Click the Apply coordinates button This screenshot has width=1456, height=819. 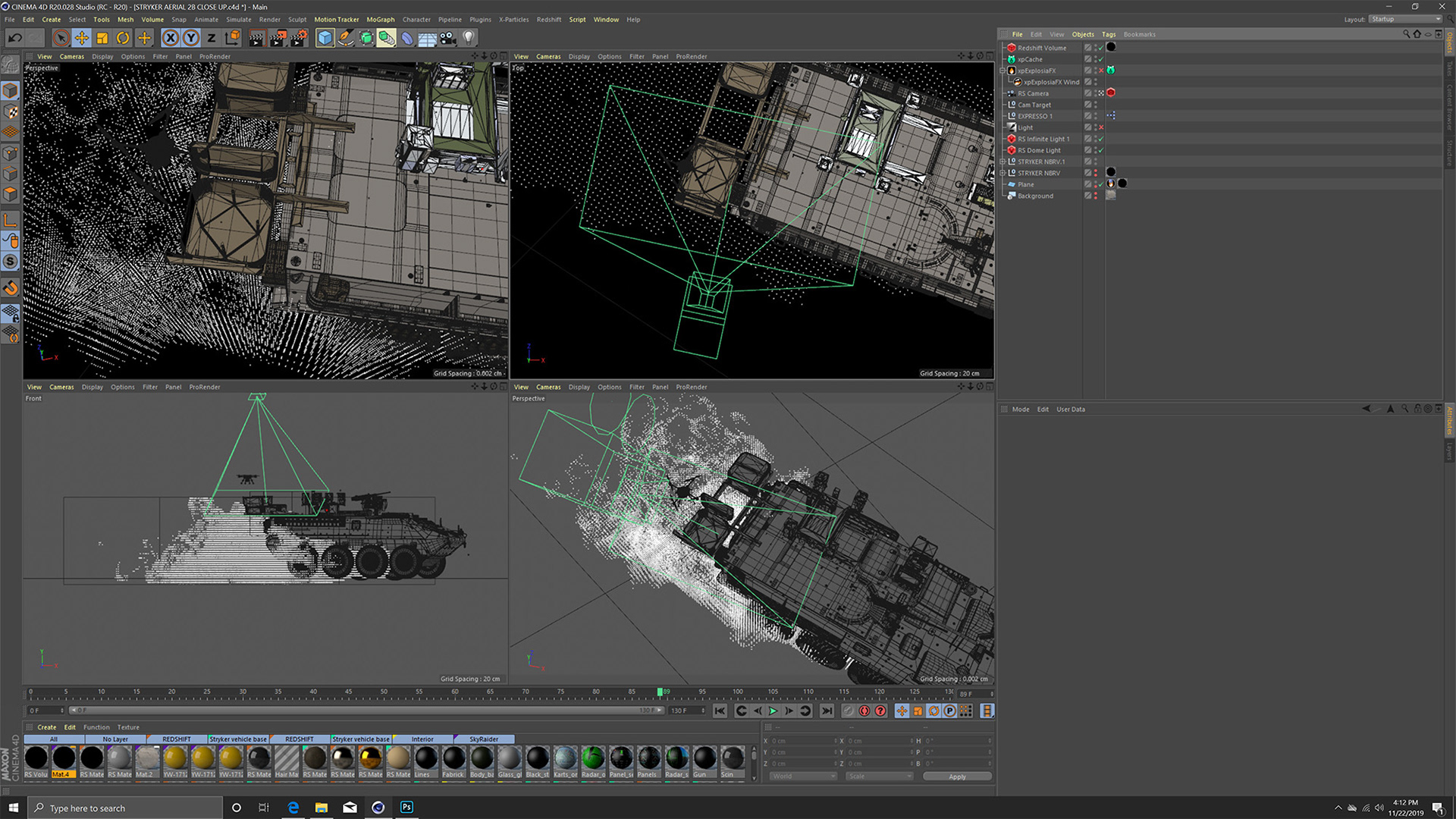click(957, 777)
